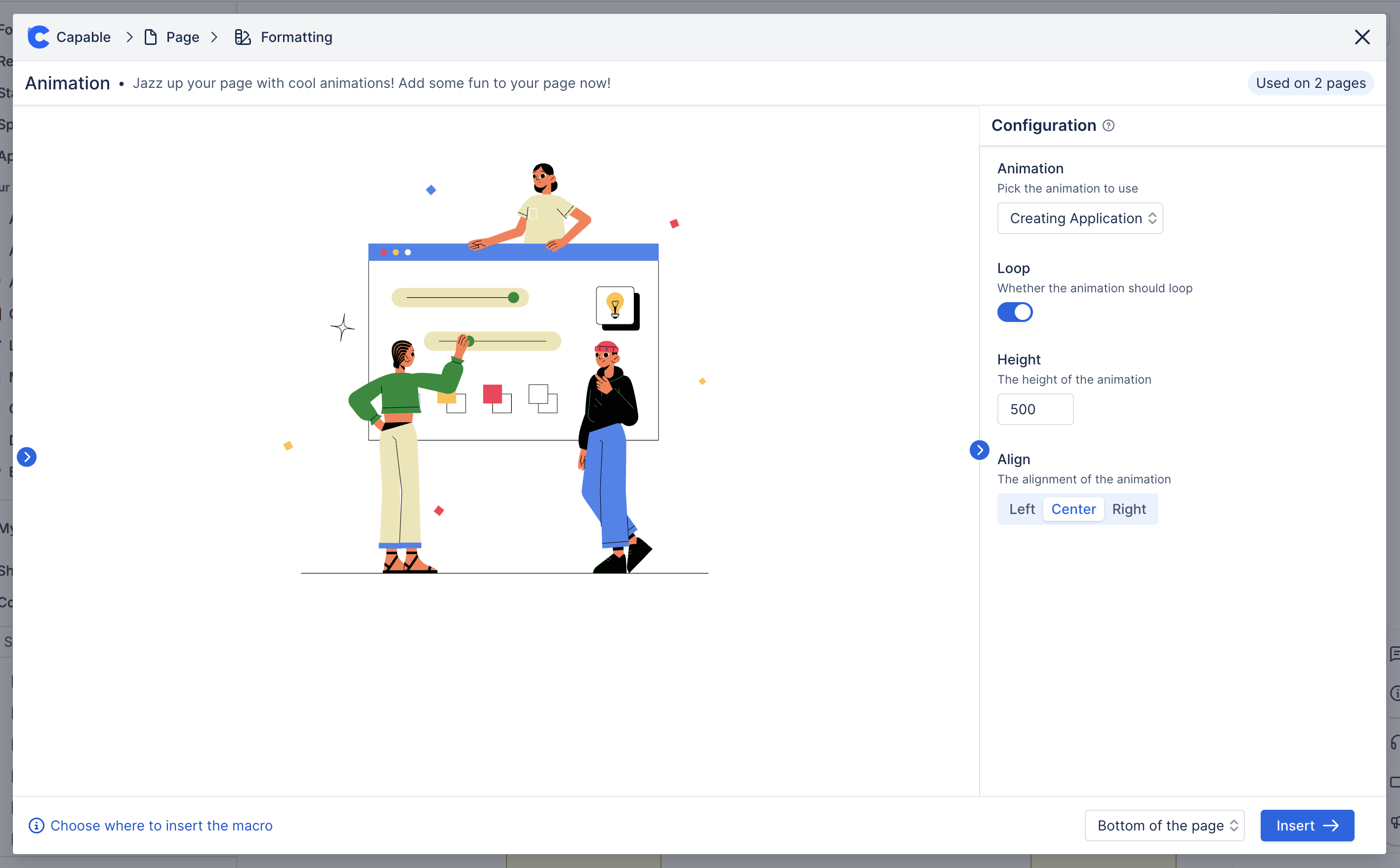Click the chevron after Capable in breadcrumb
This screenshot has height=868, width=1400.
[x=130, y=38]
